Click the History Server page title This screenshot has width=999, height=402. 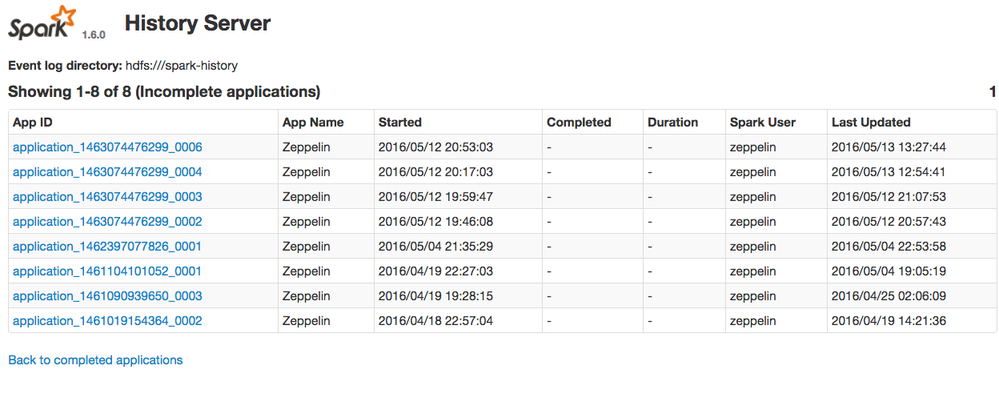click(197, 22)
